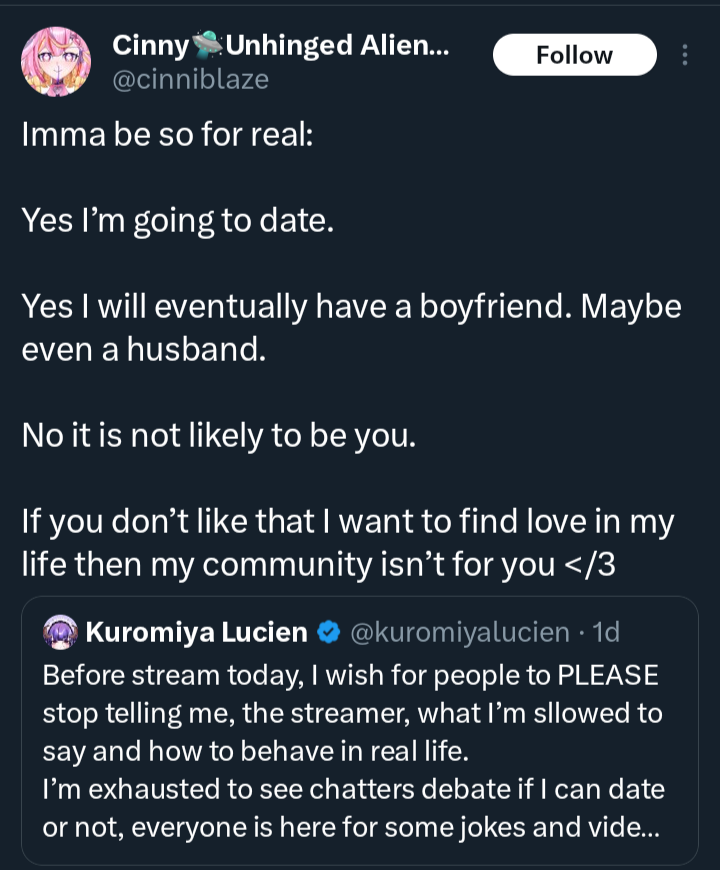Viewport: 720px width, 870px height.
Task: Click the "Yes I'm going to date." line
Action: click(176, 221)
